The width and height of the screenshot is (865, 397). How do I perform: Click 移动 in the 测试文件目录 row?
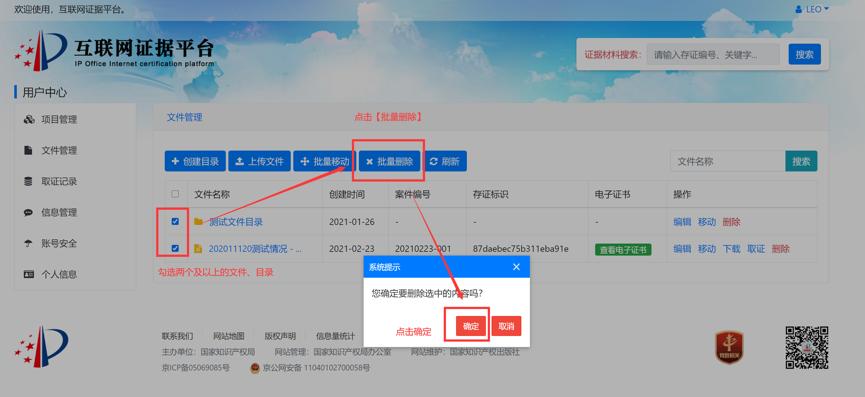pos(707,222)
